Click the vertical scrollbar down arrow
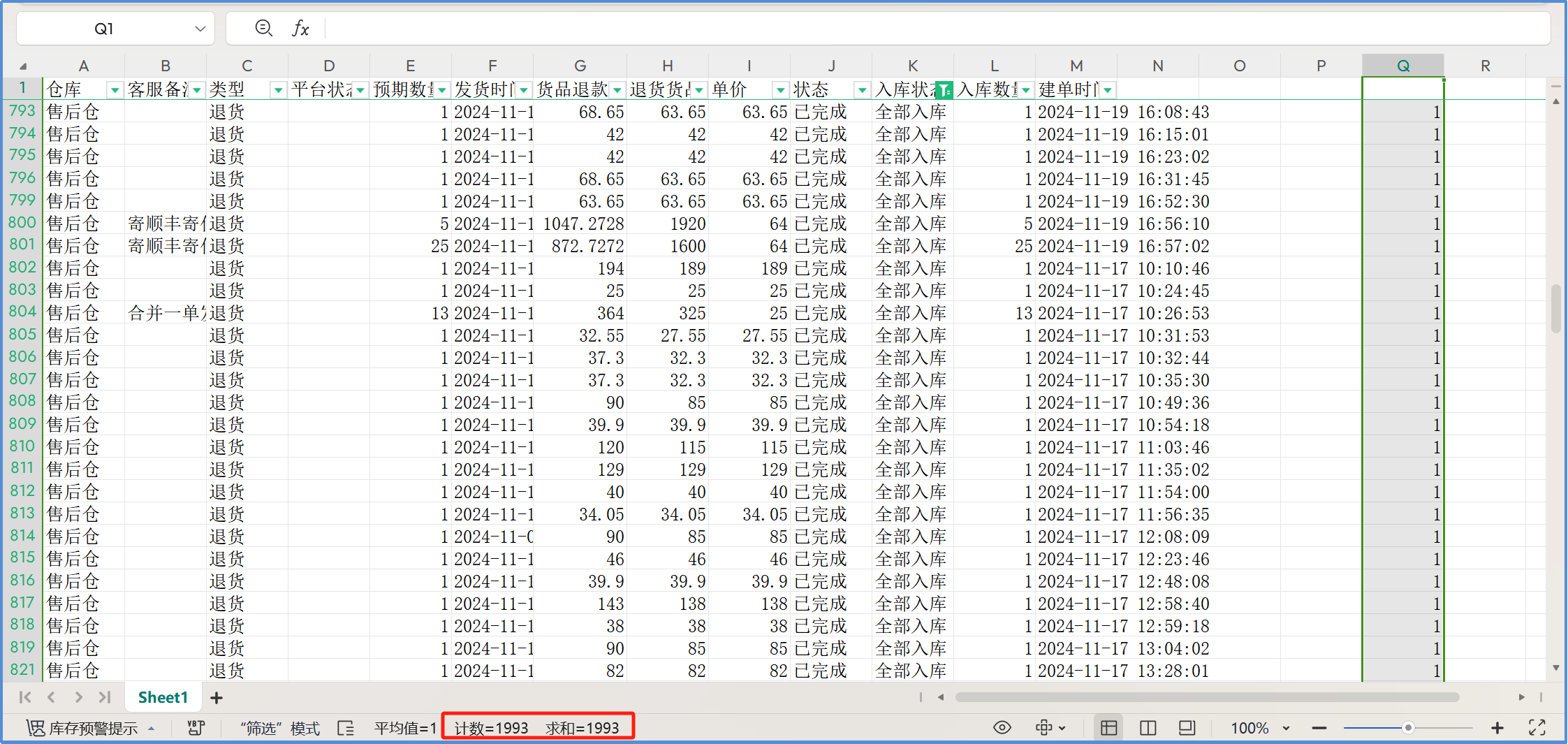Image resolution: width=1568 pixels, height=744 pixels. pyautogui.click(x=1556, y=668)
